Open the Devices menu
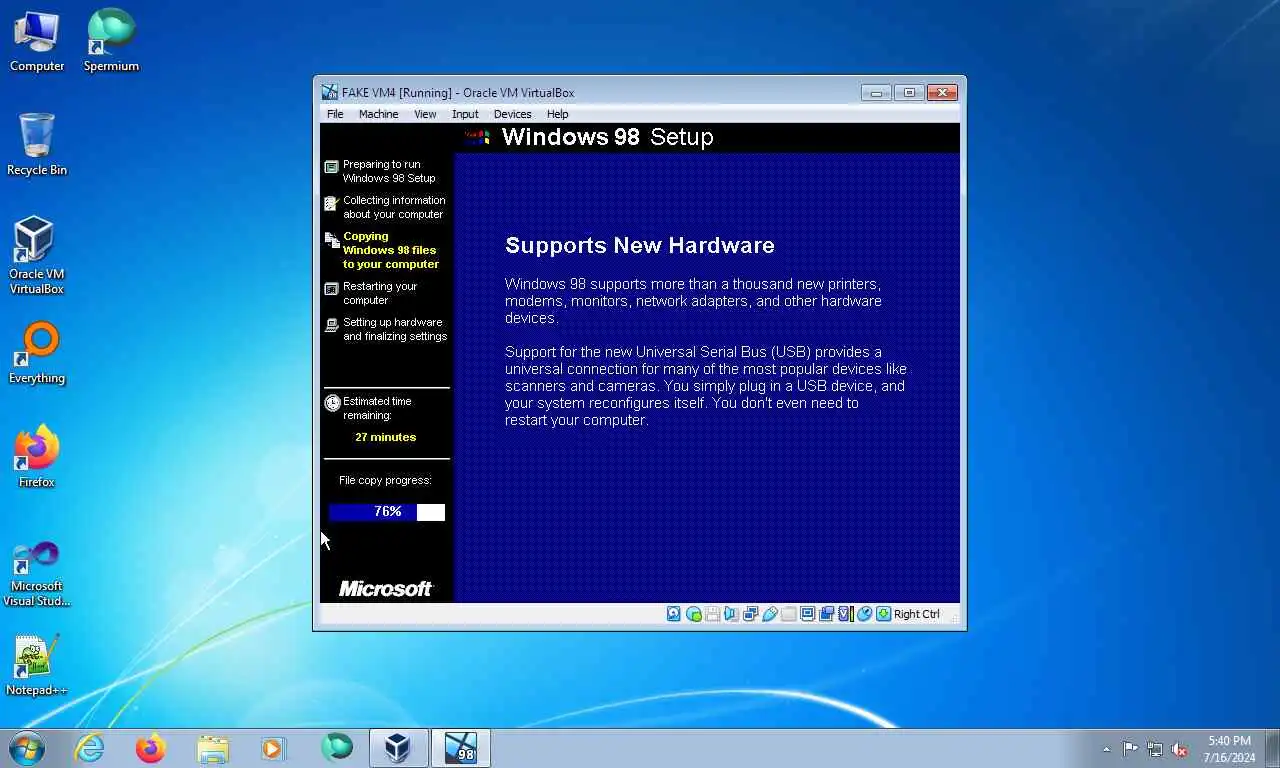This screenshot has width=1280, height=768. click(512, 114)
